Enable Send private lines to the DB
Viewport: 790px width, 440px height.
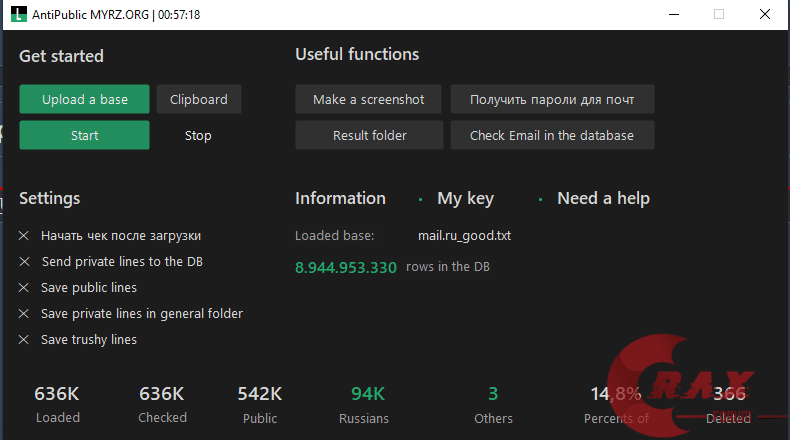(x=24, y=262)
